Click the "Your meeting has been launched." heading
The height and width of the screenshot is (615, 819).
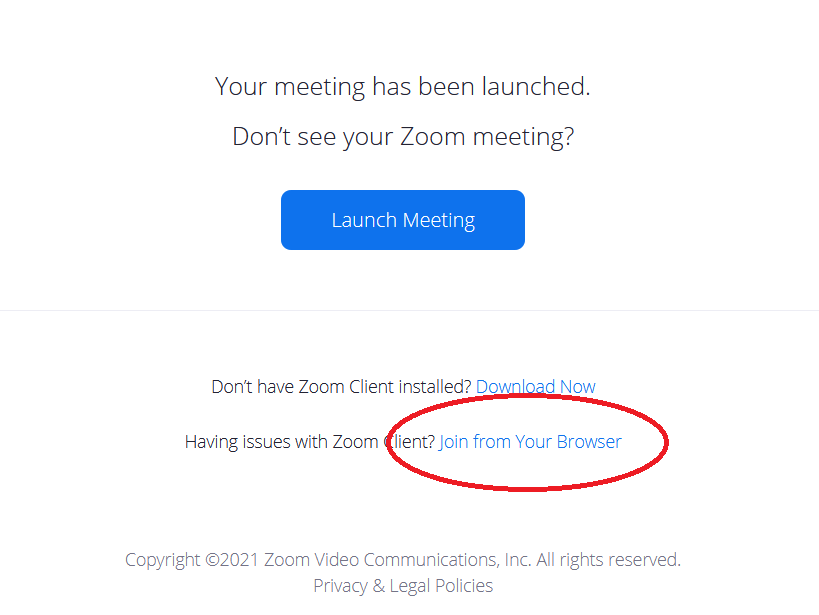click(402, 87)
